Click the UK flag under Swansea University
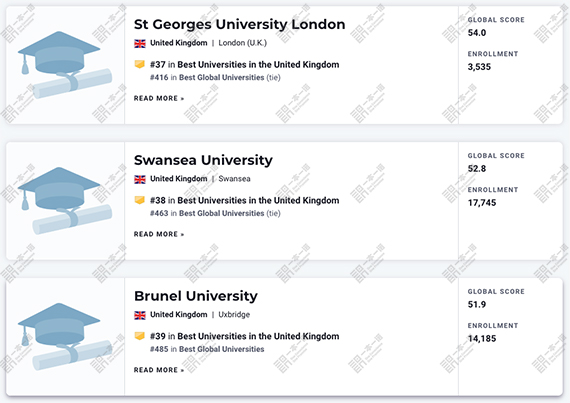Viewport: 570px width, 403px height. tap(140, 179)
